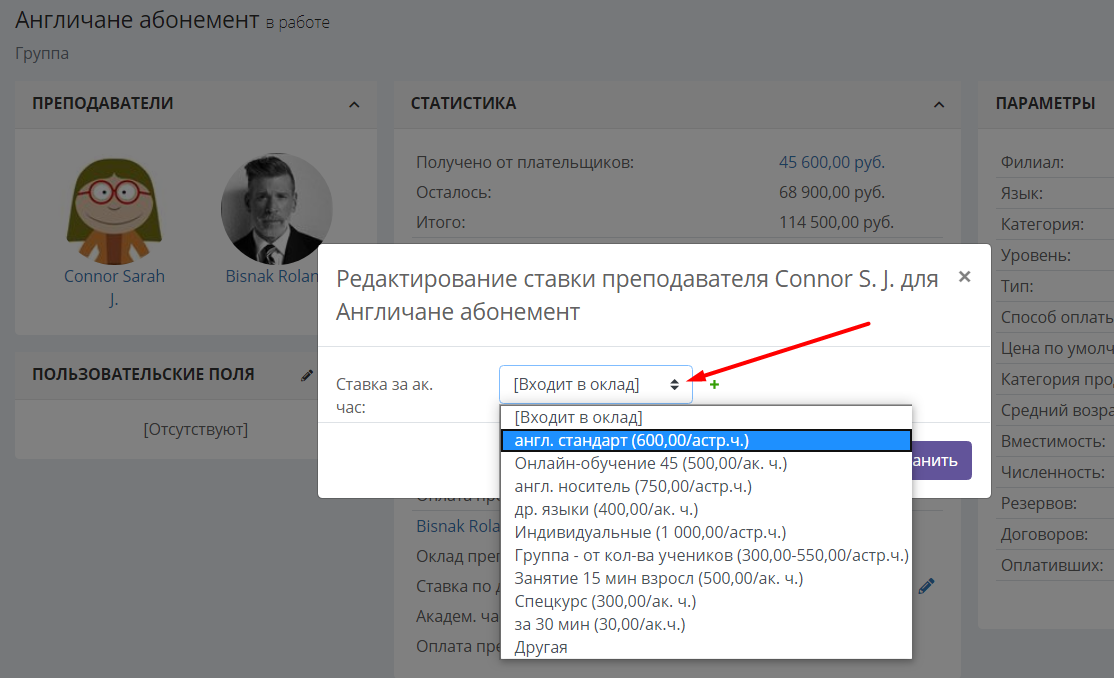Click the 68 900,00 руб. remaining value

coord(831,193)
